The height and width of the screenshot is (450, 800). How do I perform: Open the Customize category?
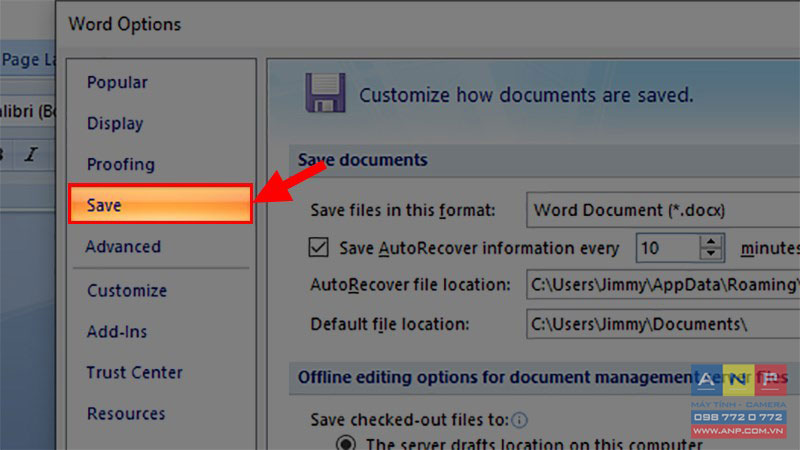127,290
